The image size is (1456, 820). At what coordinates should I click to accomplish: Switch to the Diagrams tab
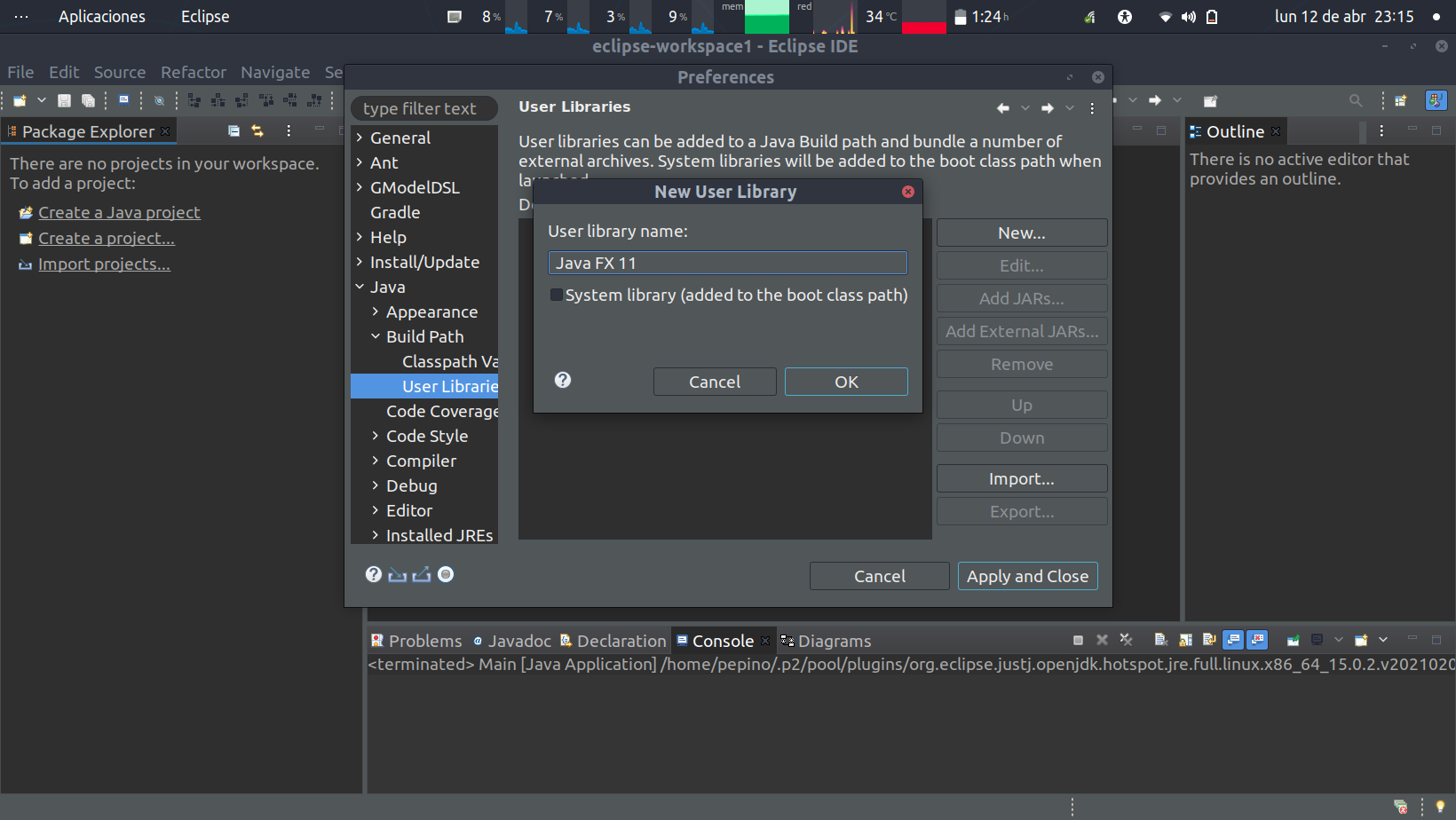(826, 641)
